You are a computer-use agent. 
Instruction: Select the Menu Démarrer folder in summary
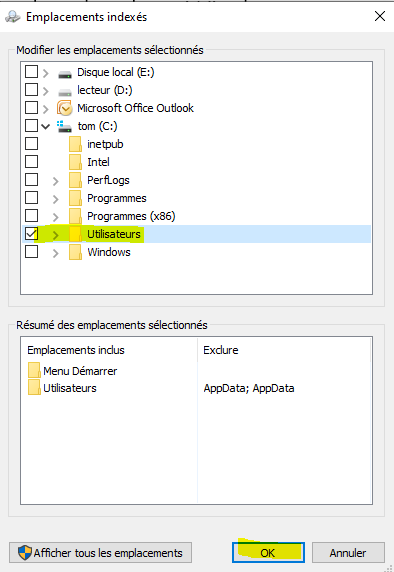pyautogui.click(x=34, y=370)
